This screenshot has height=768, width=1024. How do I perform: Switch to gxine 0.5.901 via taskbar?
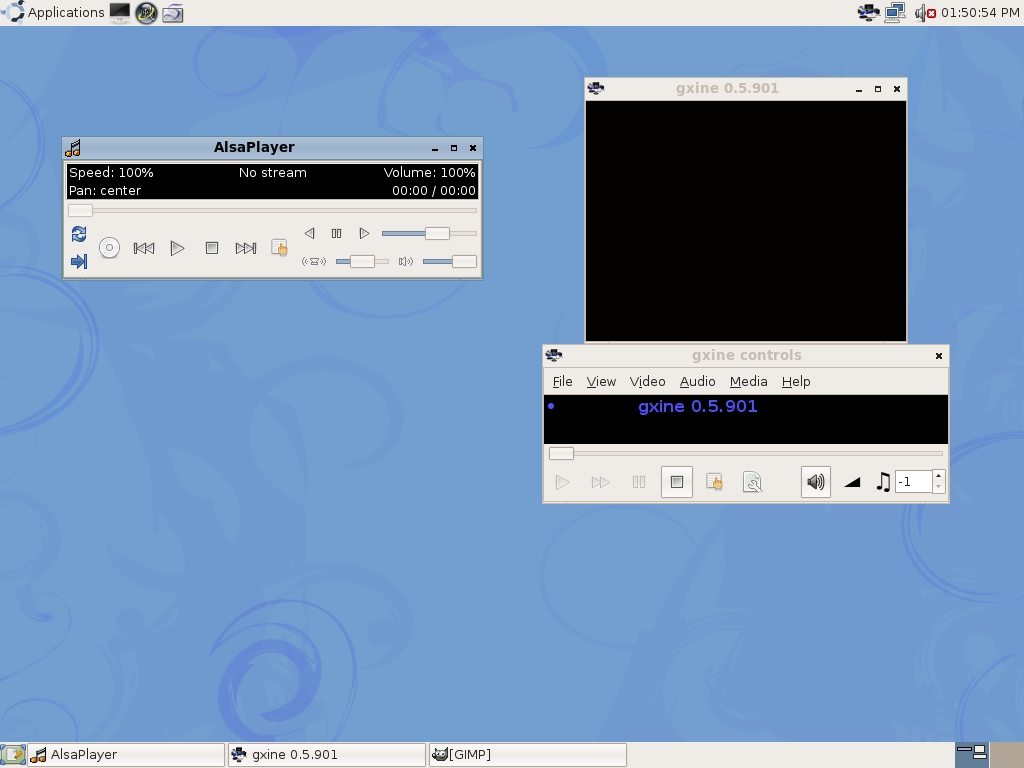(x=327, y=755)
